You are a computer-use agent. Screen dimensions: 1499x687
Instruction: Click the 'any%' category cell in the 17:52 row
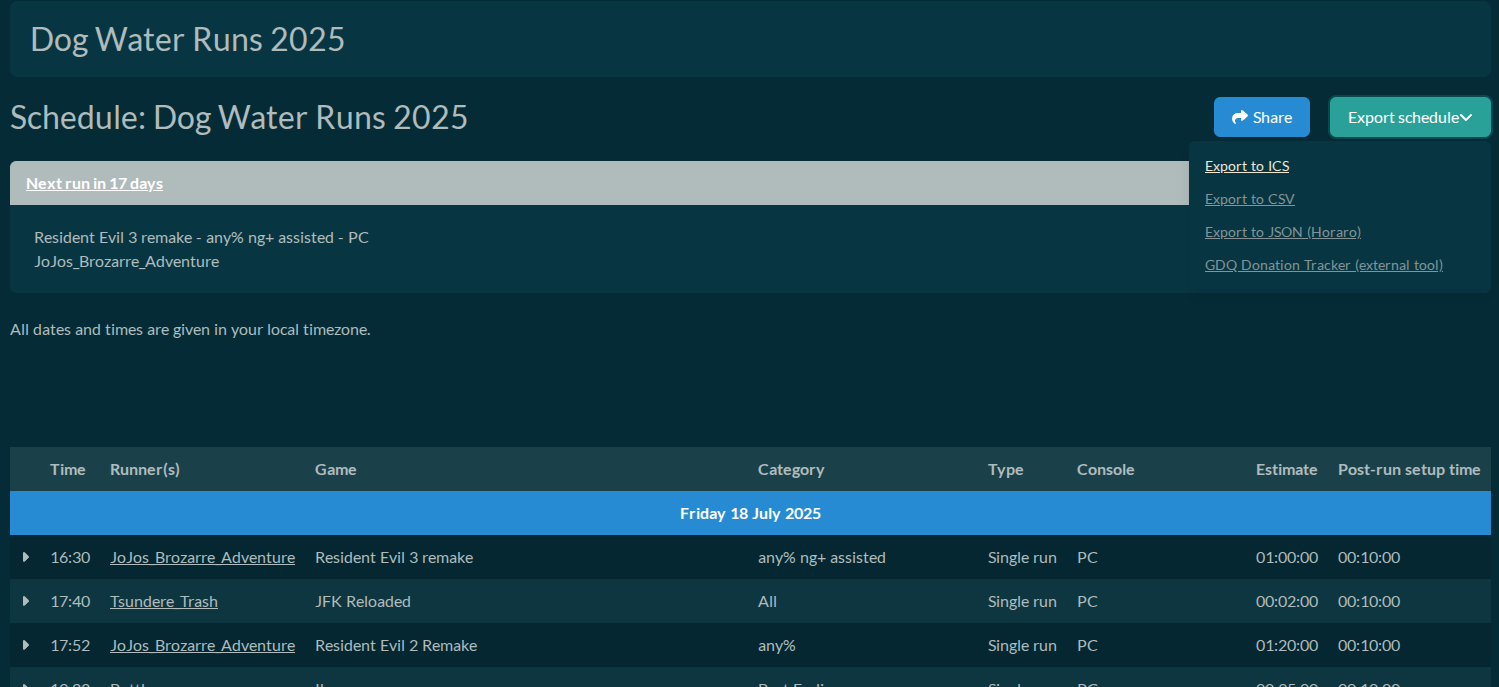[x=777, y=645]
